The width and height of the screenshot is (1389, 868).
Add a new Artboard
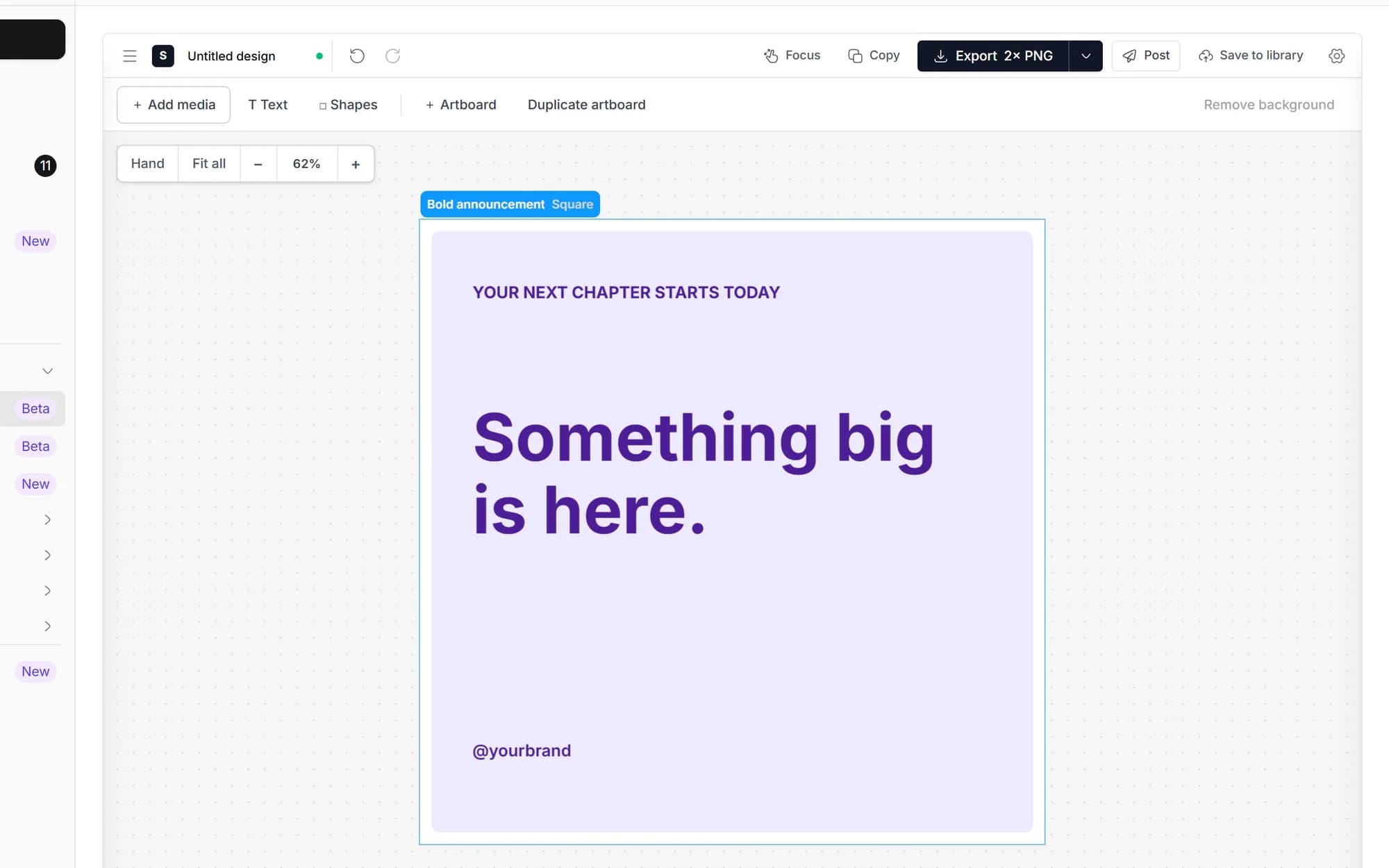click(x=461, y=105)
